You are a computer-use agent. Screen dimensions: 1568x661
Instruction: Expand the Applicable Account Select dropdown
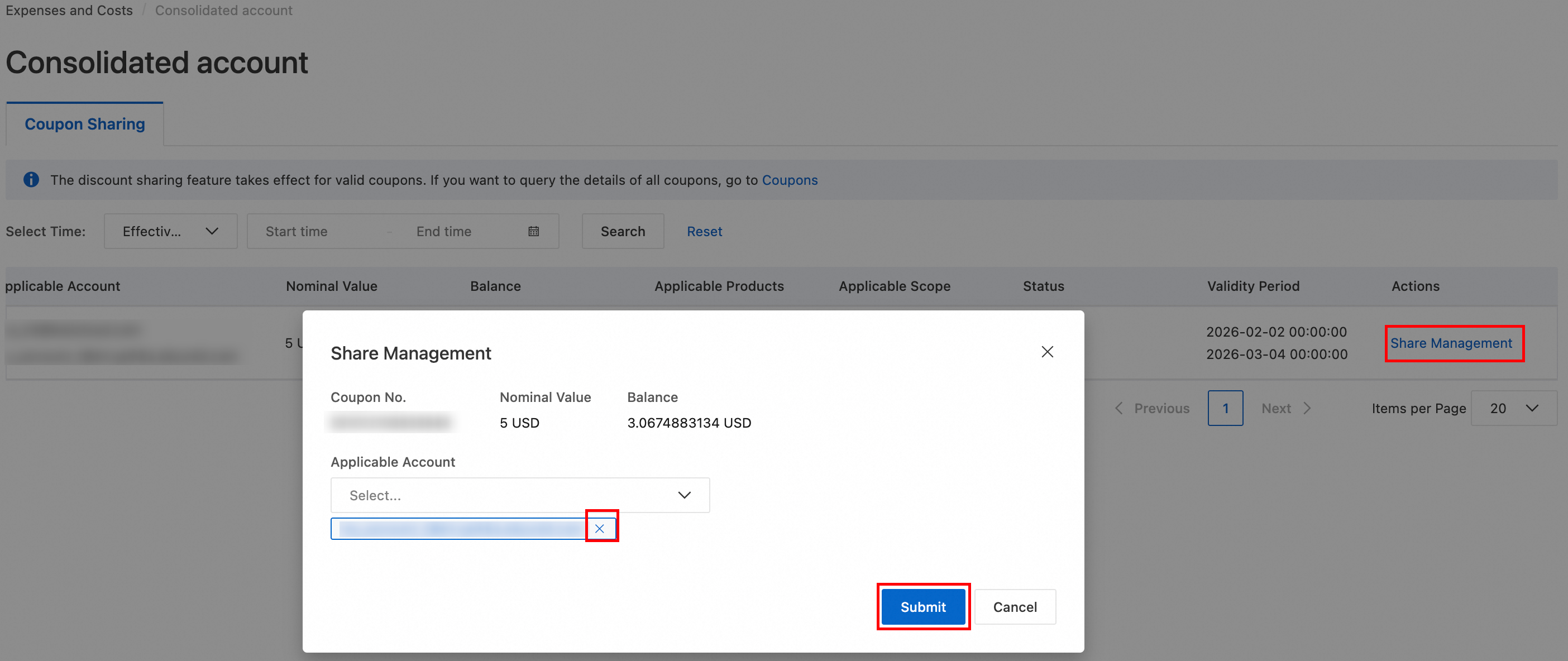[x=520, y=495]
